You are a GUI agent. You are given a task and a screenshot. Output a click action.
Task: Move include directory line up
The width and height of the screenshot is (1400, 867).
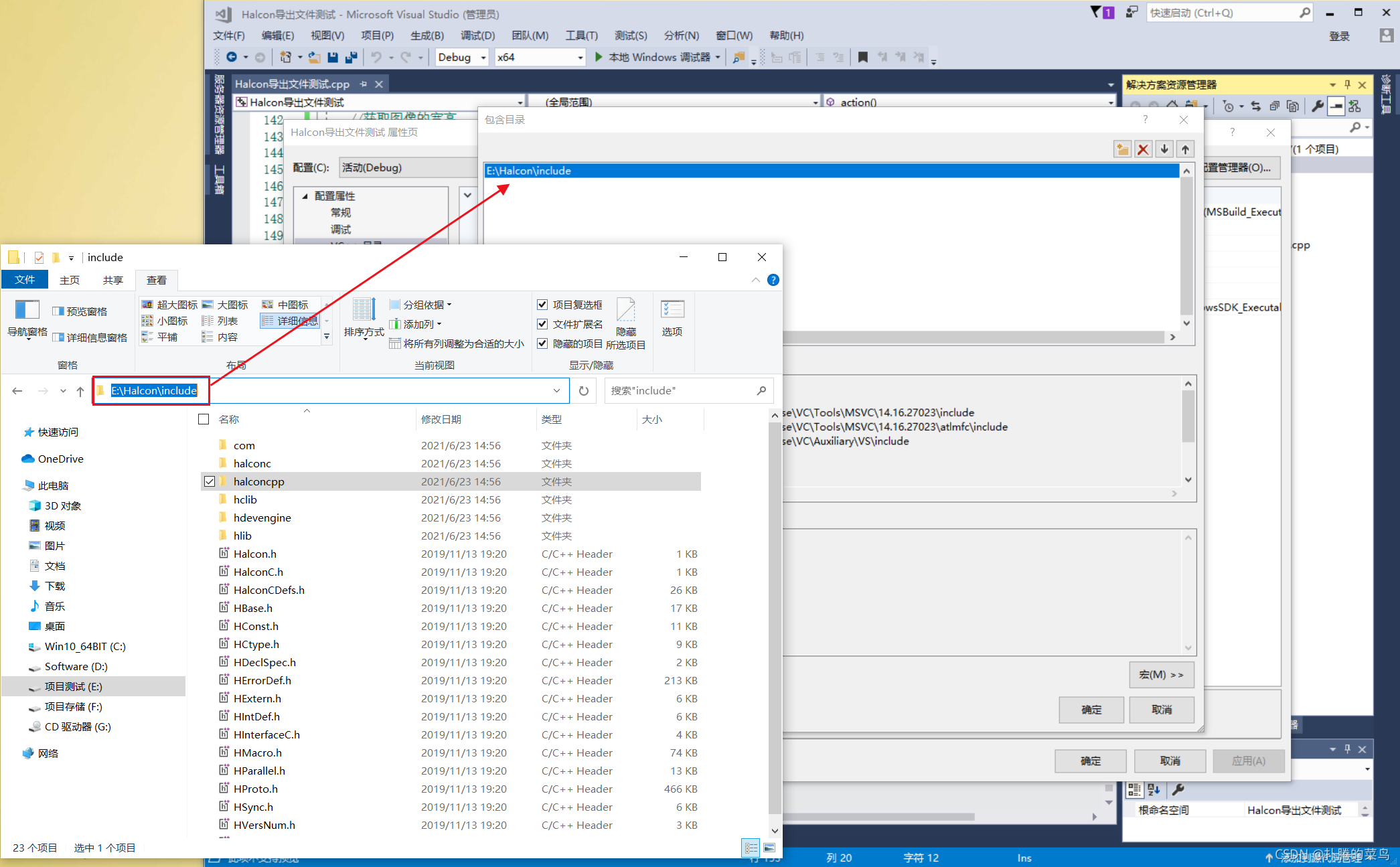click(x=1185, y=149)
